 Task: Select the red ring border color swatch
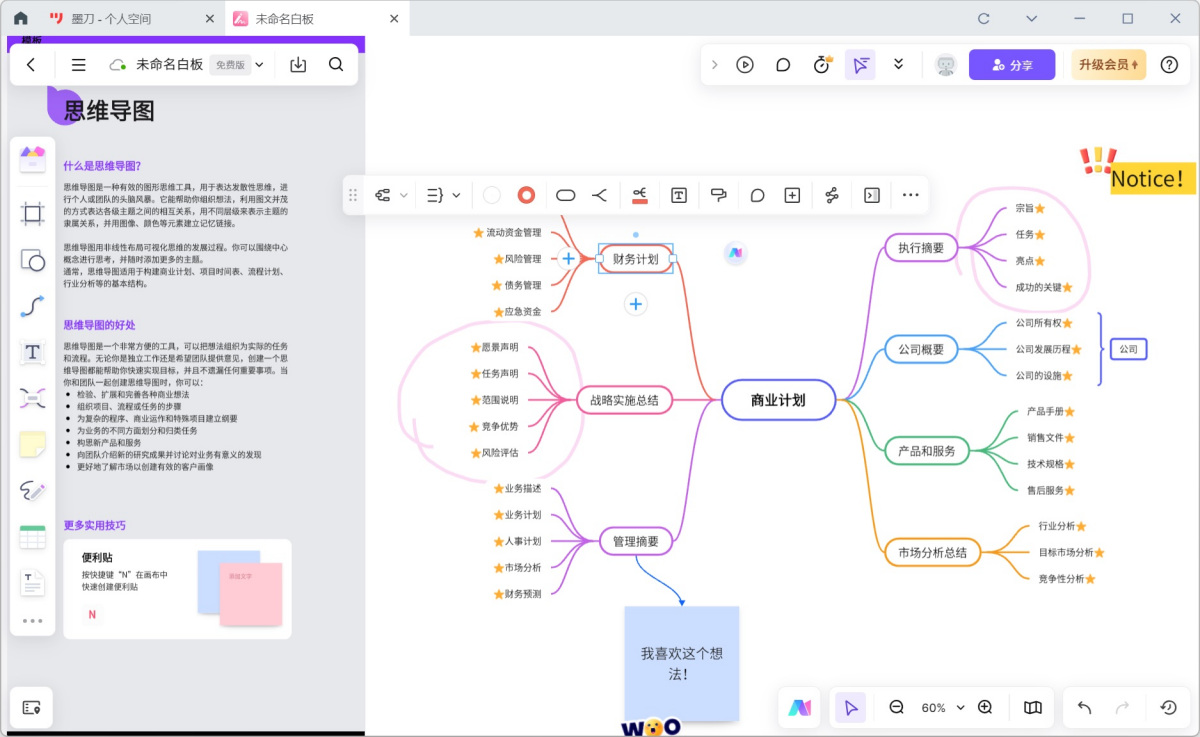tap(526, 196)
